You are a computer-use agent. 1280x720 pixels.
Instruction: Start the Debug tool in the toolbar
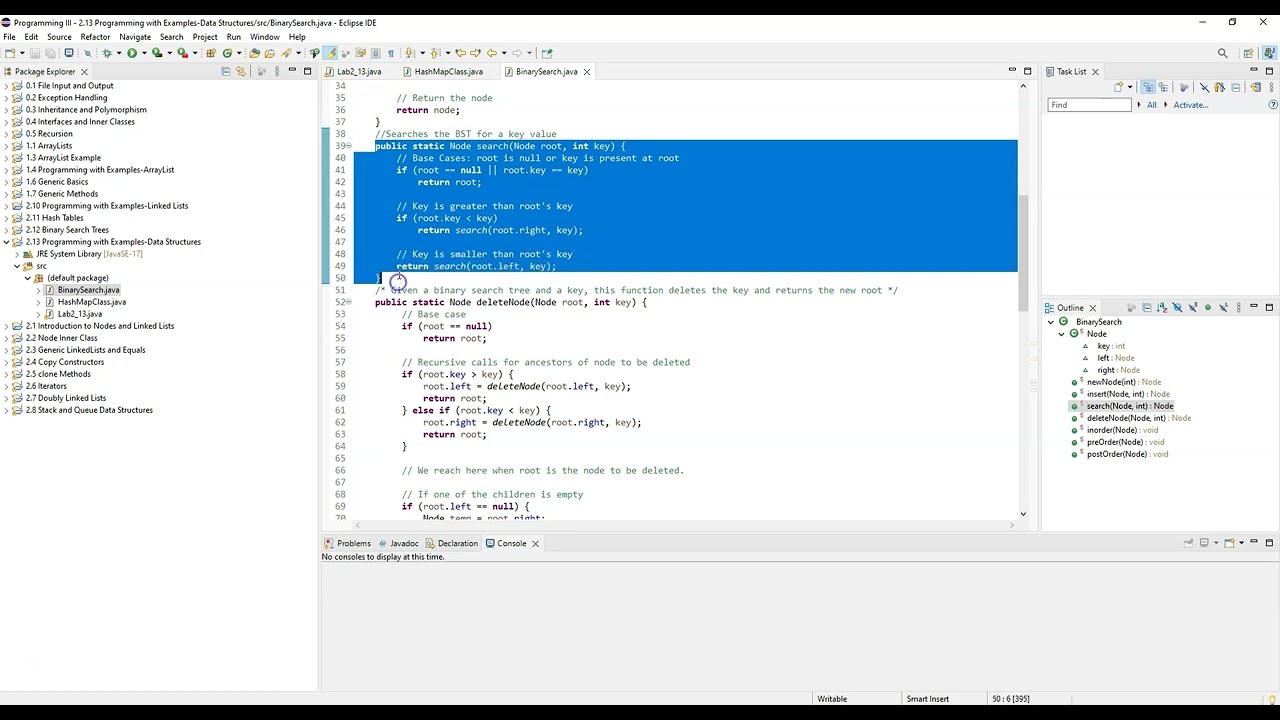[x=106, y=53]
